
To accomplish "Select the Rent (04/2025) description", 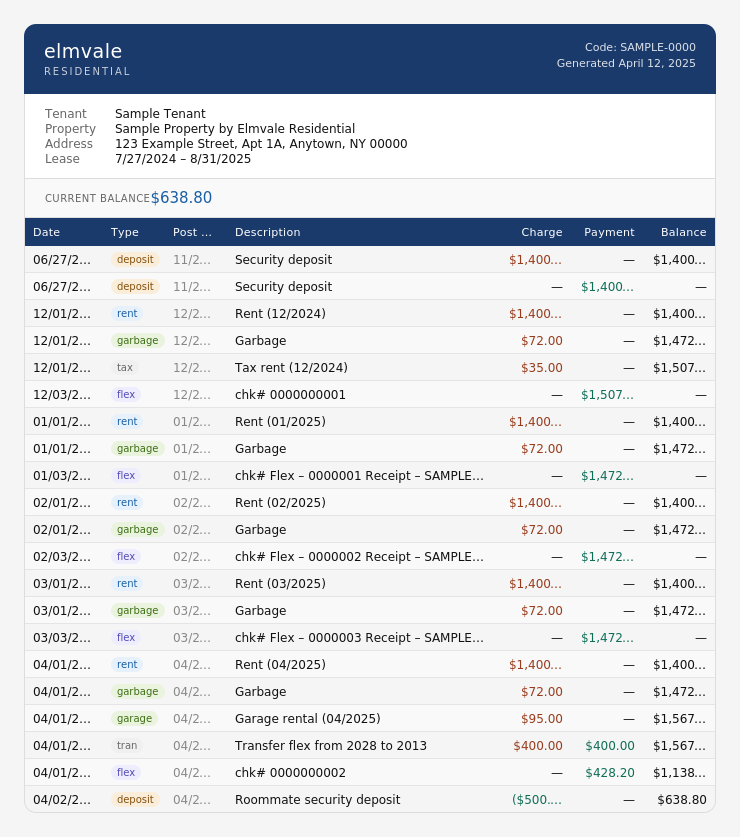I will pos(280,665).
